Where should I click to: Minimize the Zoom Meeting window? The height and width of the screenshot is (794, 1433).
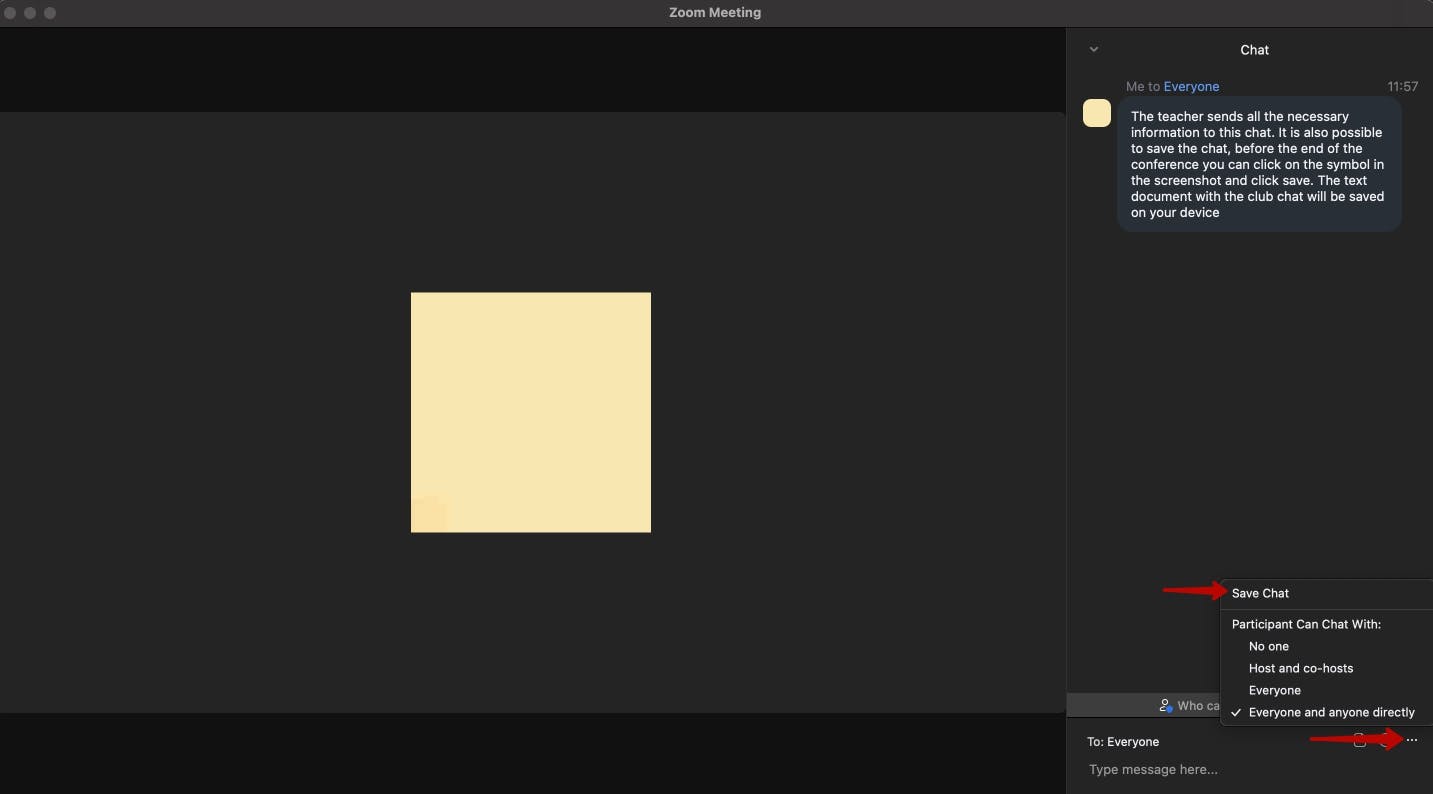[30, 13]
